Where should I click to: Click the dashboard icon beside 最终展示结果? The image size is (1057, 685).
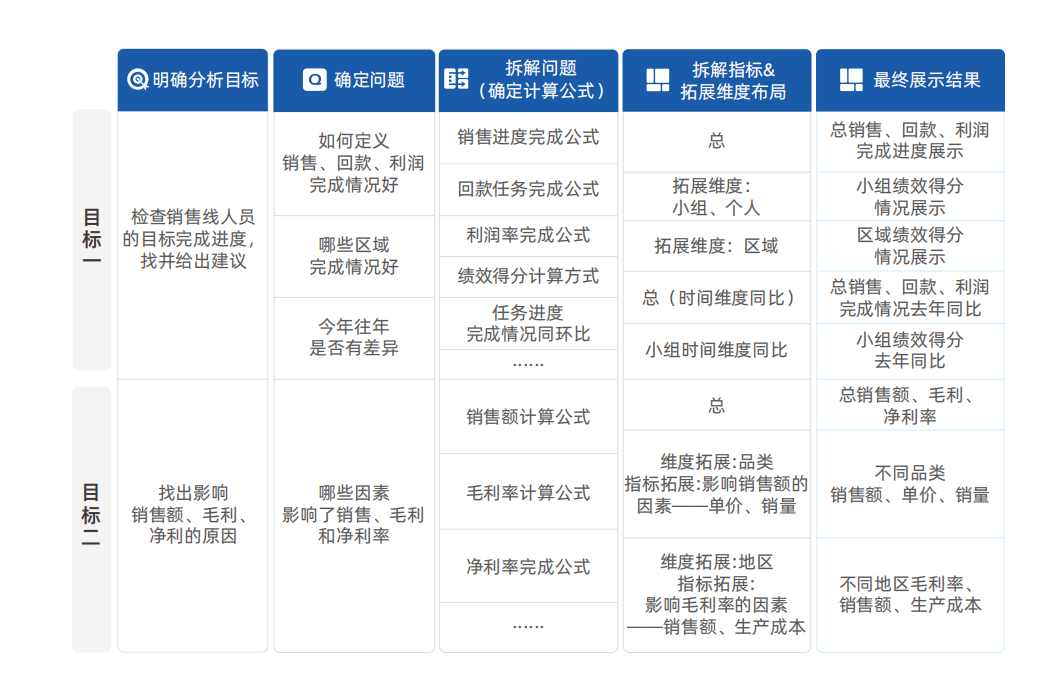(x=851, y=80)
